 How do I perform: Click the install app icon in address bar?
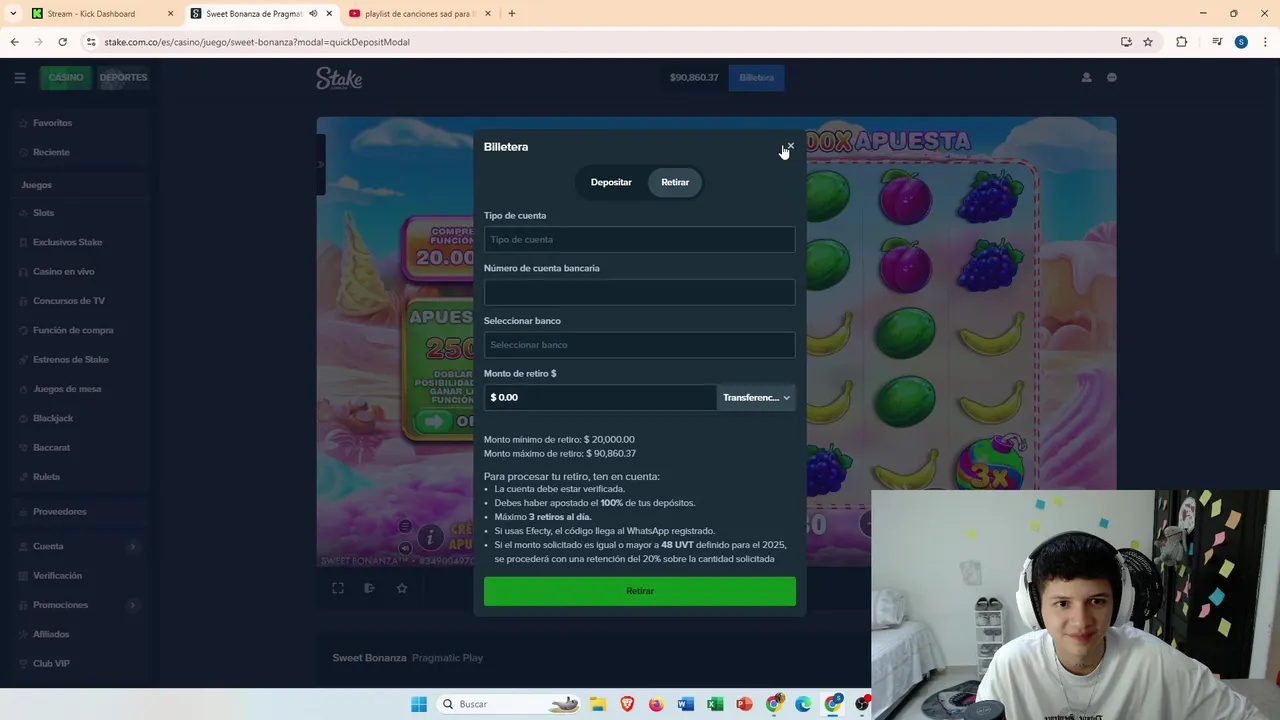click(1126, 42)
